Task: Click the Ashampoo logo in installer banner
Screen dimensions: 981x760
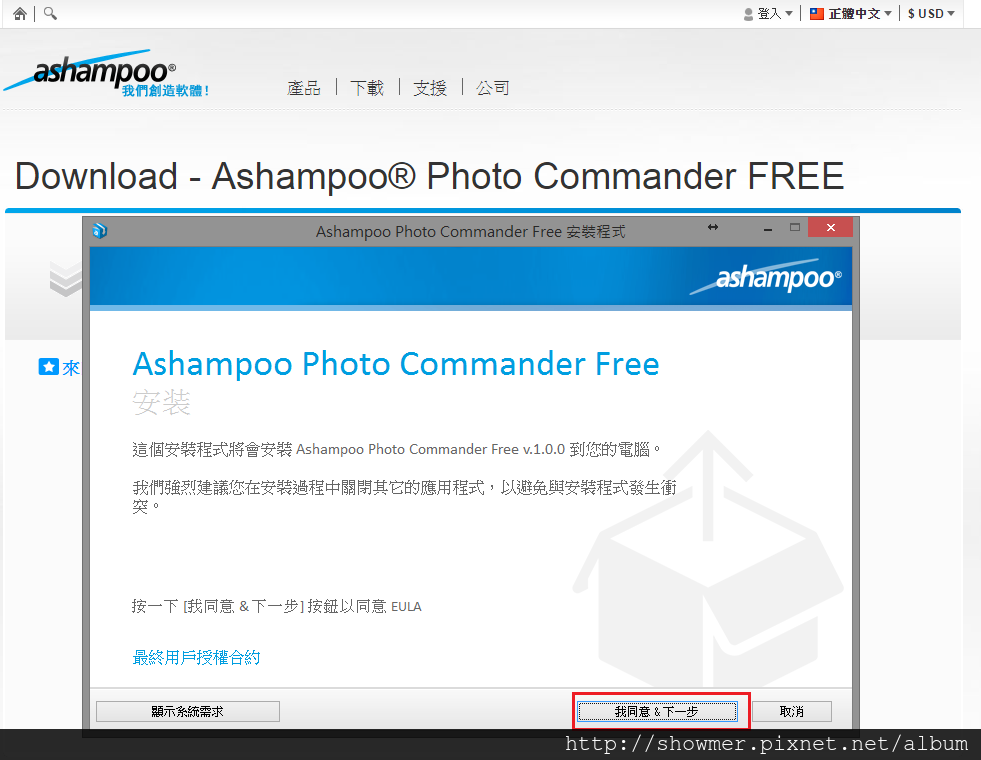Action: pos(766,277)
